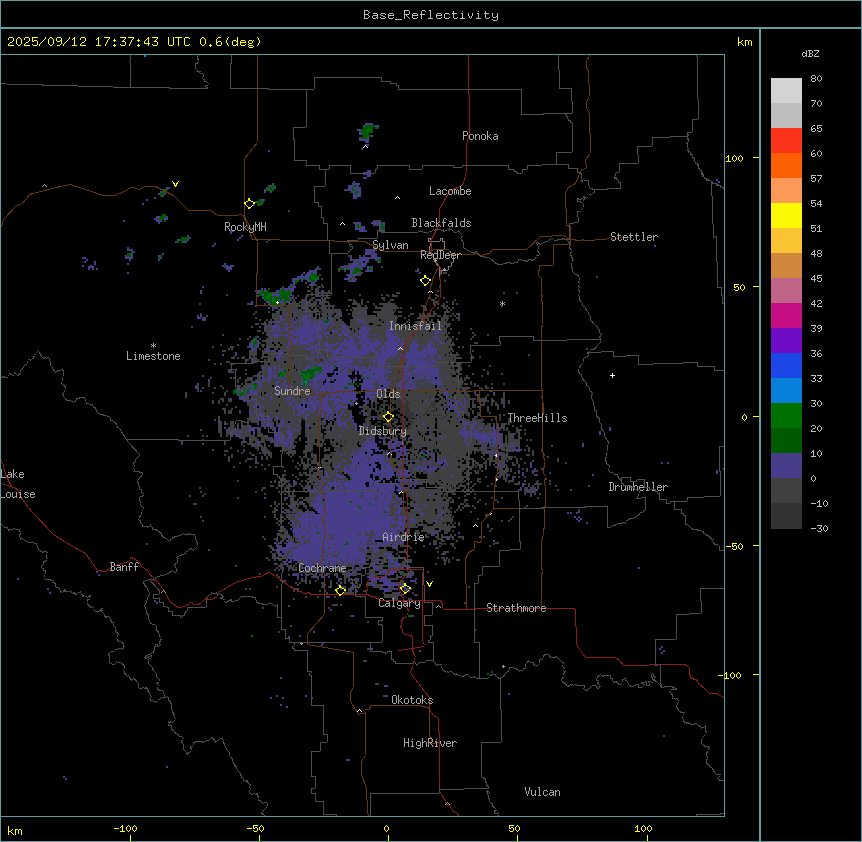Click the HighRiver label
862x842 pixels.
(430, 743)
